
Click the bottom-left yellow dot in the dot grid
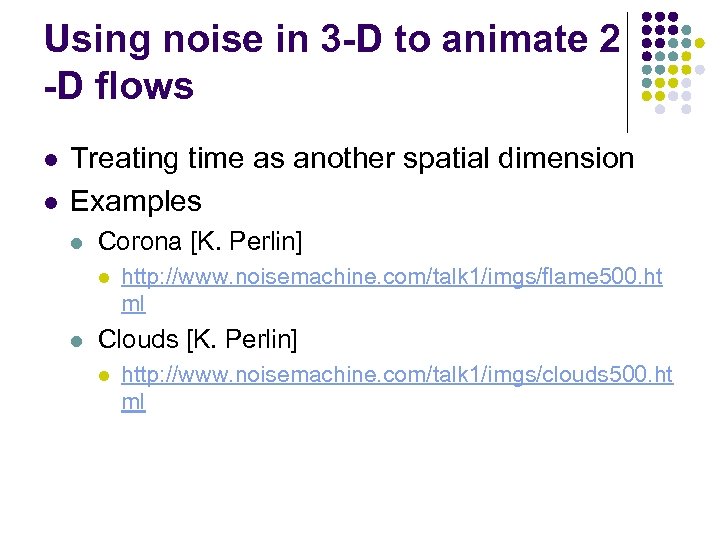point(646,96)
